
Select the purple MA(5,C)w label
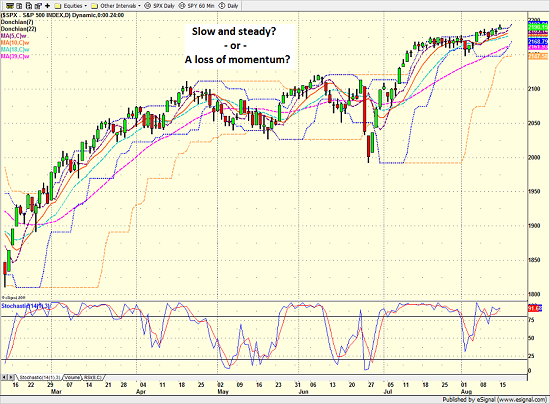[x=14, y=36]
